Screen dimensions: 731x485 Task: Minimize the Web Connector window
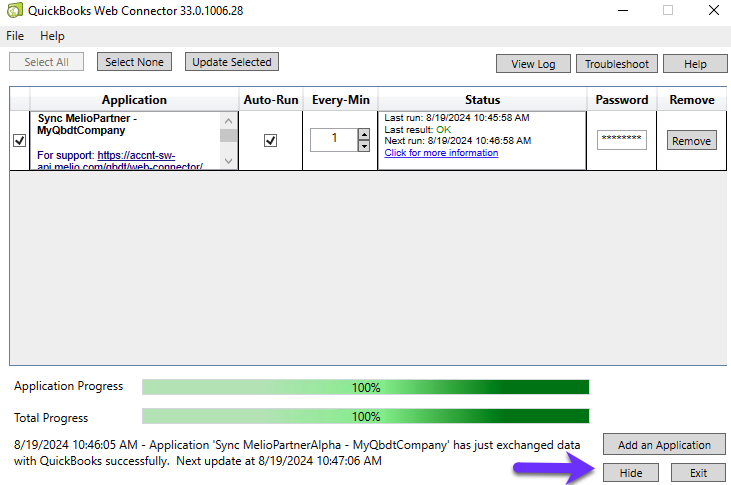coord(623,10)
